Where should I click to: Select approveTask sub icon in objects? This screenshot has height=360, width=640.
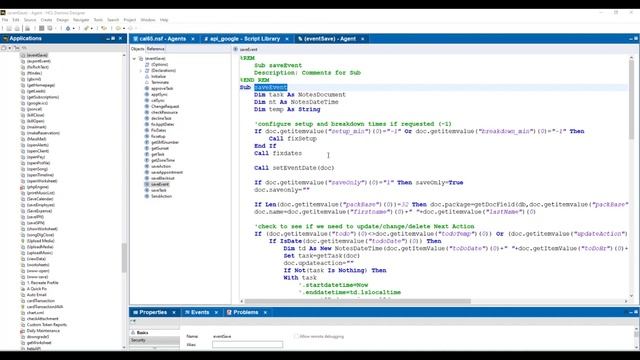[x=147, y=89]
